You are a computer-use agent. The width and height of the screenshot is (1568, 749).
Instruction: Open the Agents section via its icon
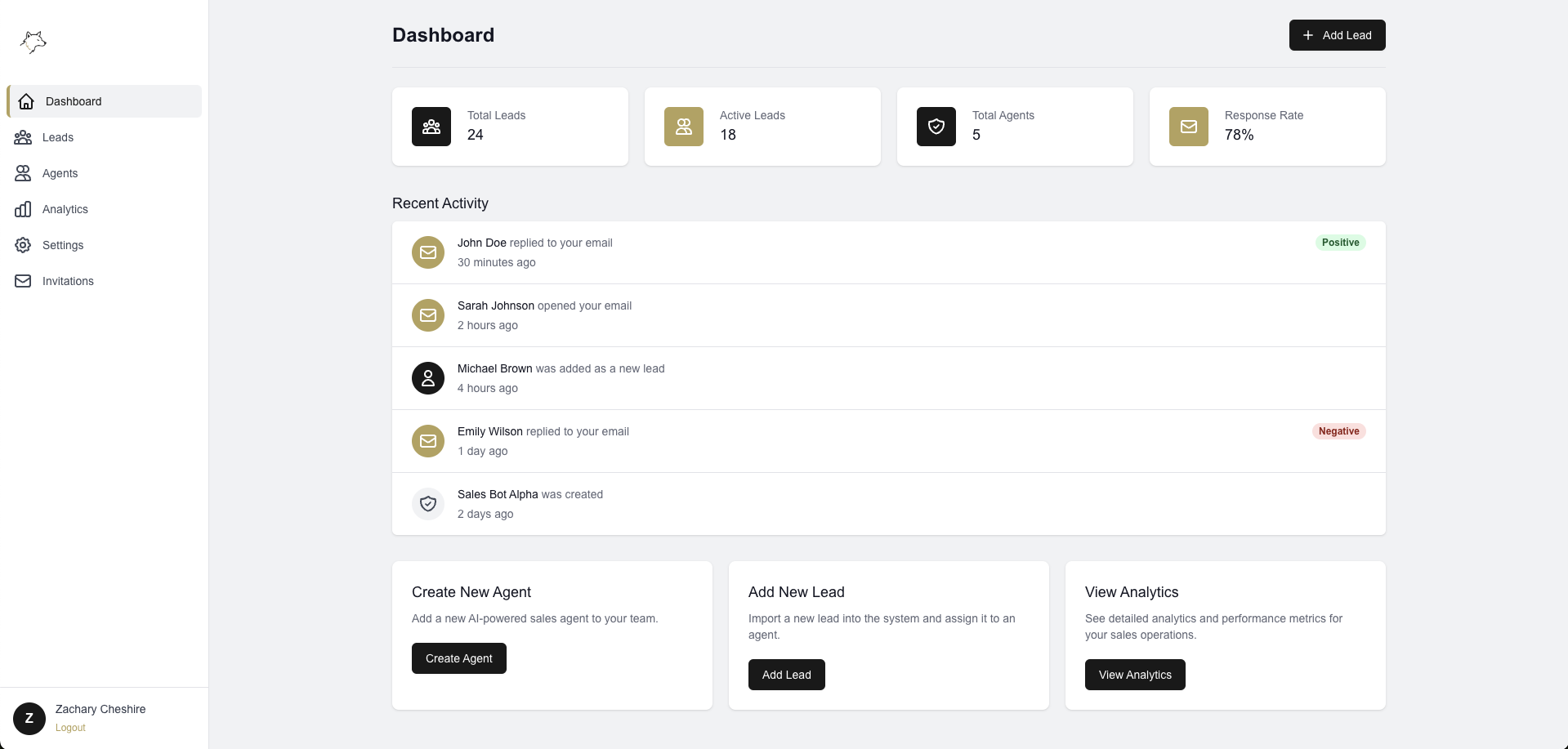click(x=22, y=173)
